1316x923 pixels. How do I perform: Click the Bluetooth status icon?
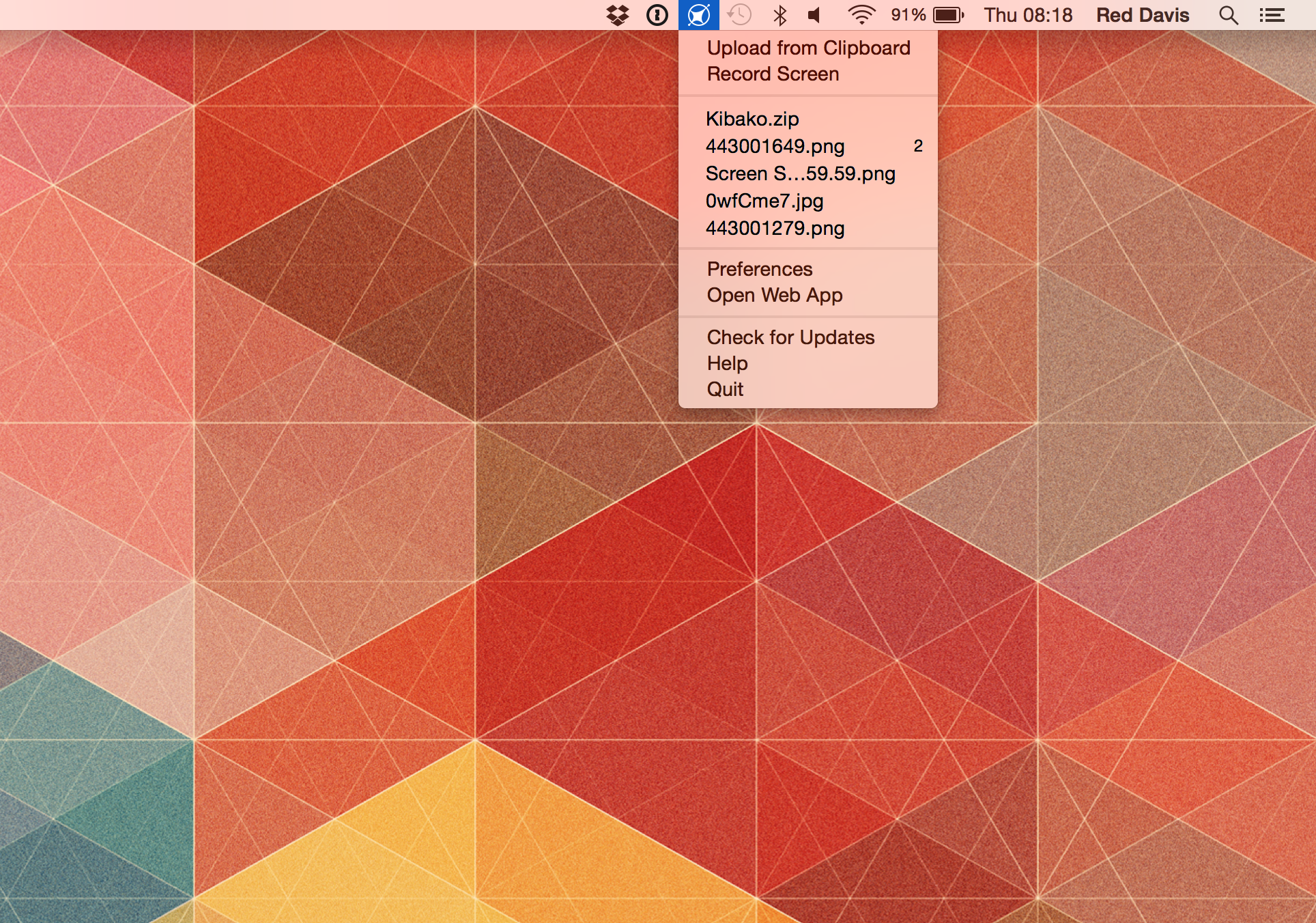780,15
